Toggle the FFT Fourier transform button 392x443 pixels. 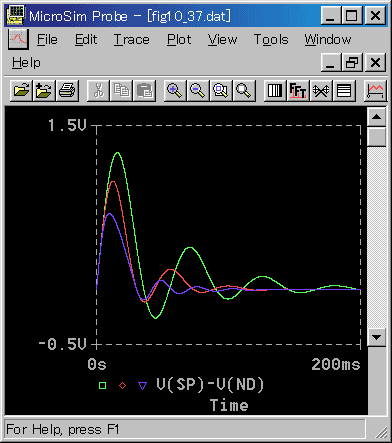[298, 90]
